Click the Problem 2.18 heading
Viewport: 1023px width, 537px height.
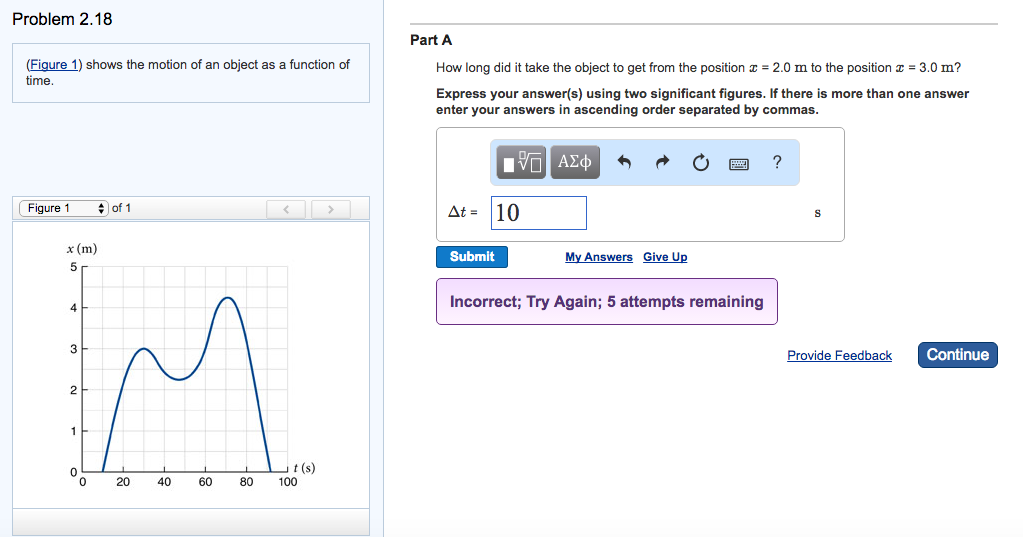click(x=62, y=20)
